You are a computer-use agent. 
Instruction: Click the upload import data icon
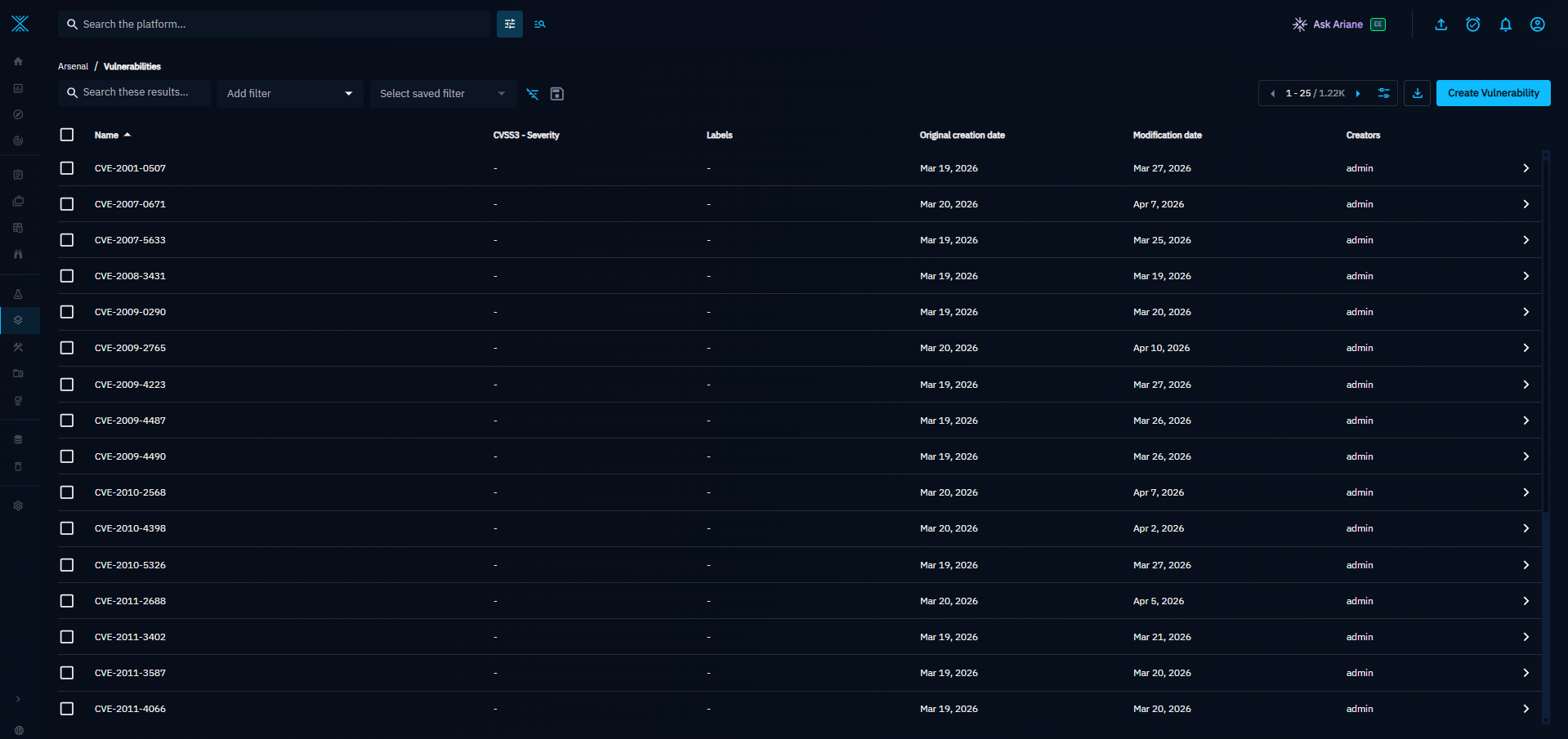[1441, 24]
